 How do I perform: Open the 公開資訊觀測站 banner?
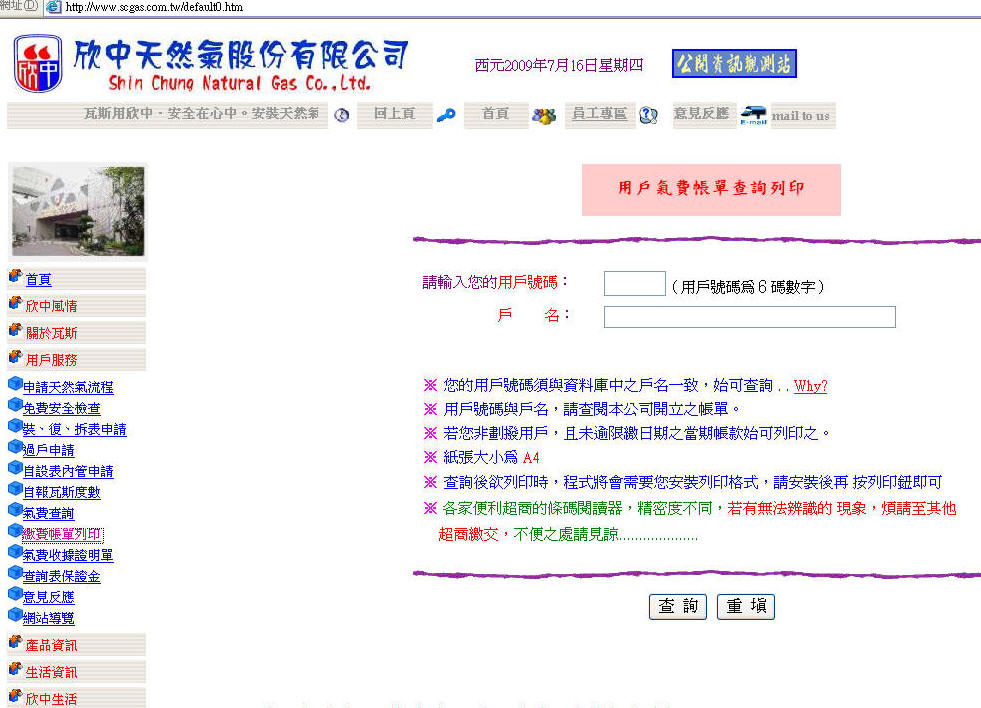coord(734,64)
